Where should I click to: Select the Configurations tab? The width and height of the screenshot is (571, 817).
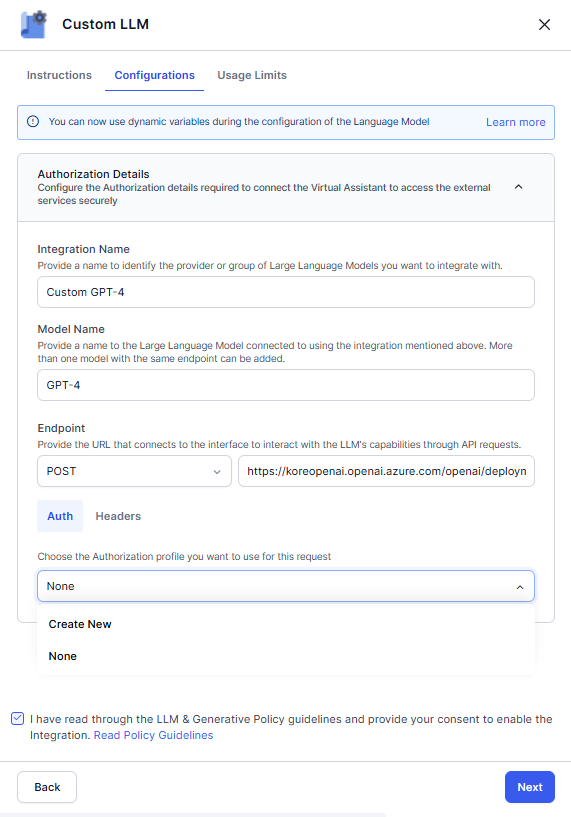tap(155, 75)
